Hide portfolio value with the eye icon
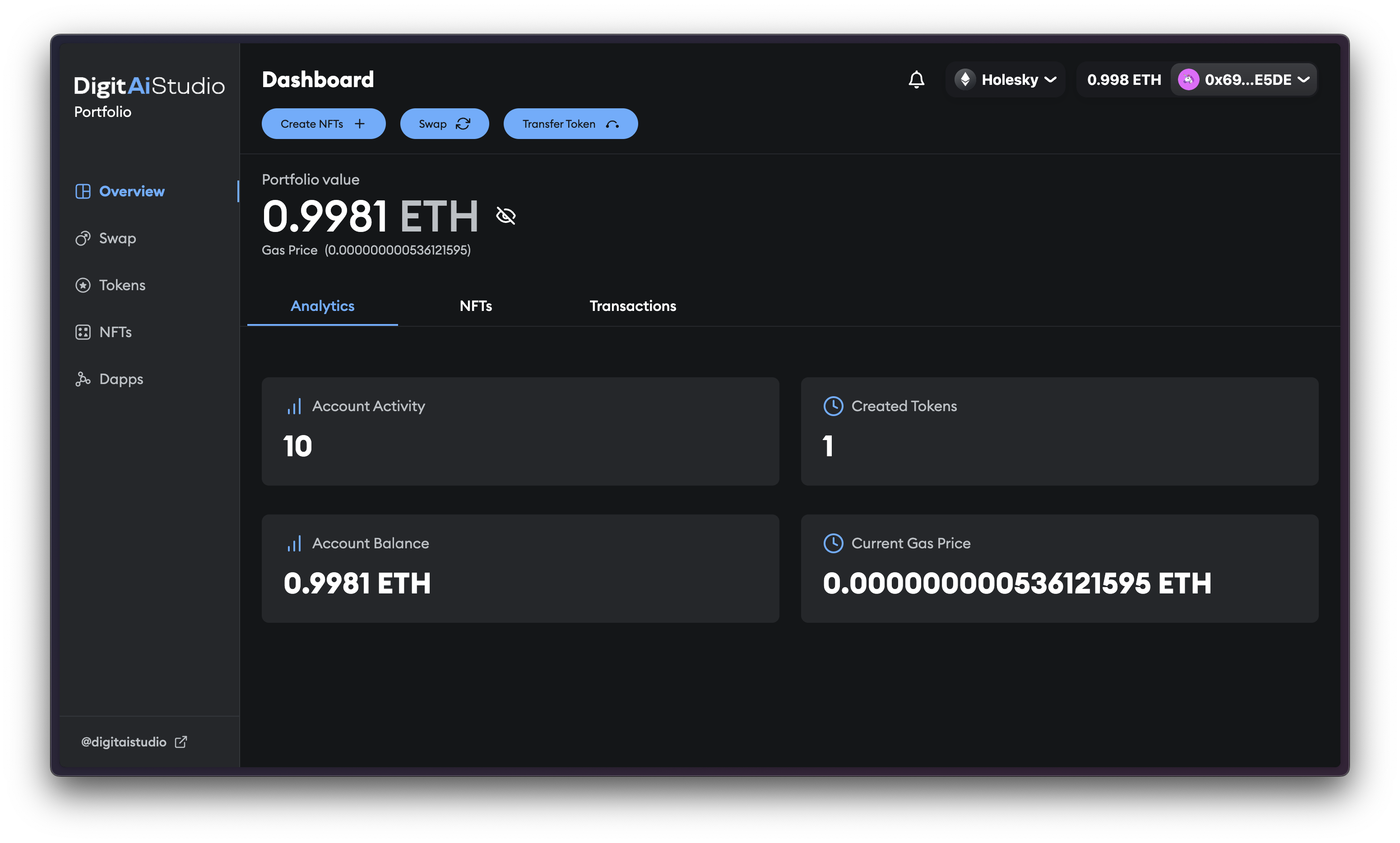1400x843 pixels. tap(505, 216)
